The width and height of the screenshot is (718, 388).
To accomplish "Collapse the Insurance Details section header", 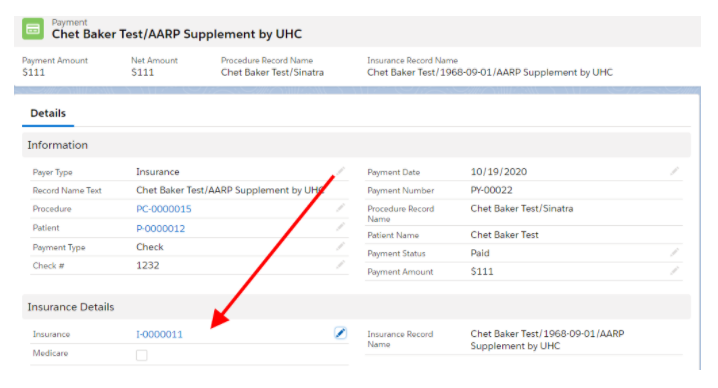I will pyautogui.click(x=356, y=307).
